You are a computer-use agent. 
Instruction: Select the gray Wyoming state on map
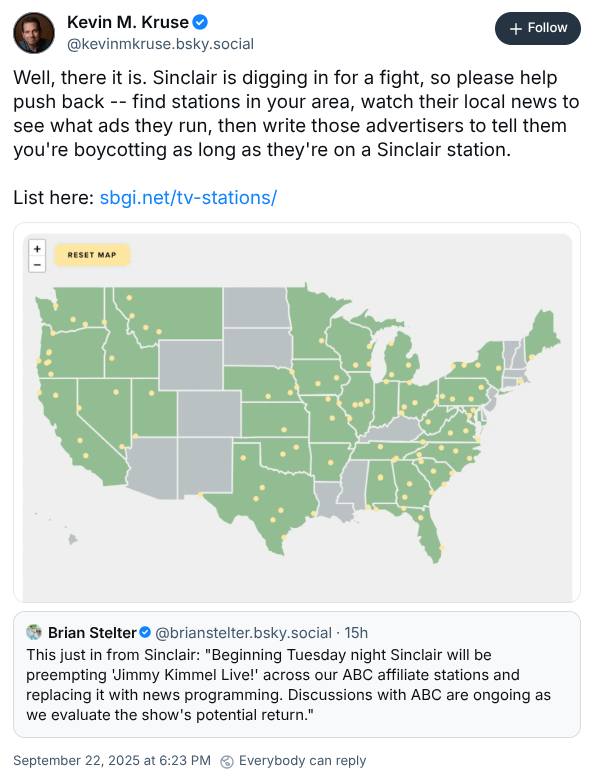coord(191,365)
